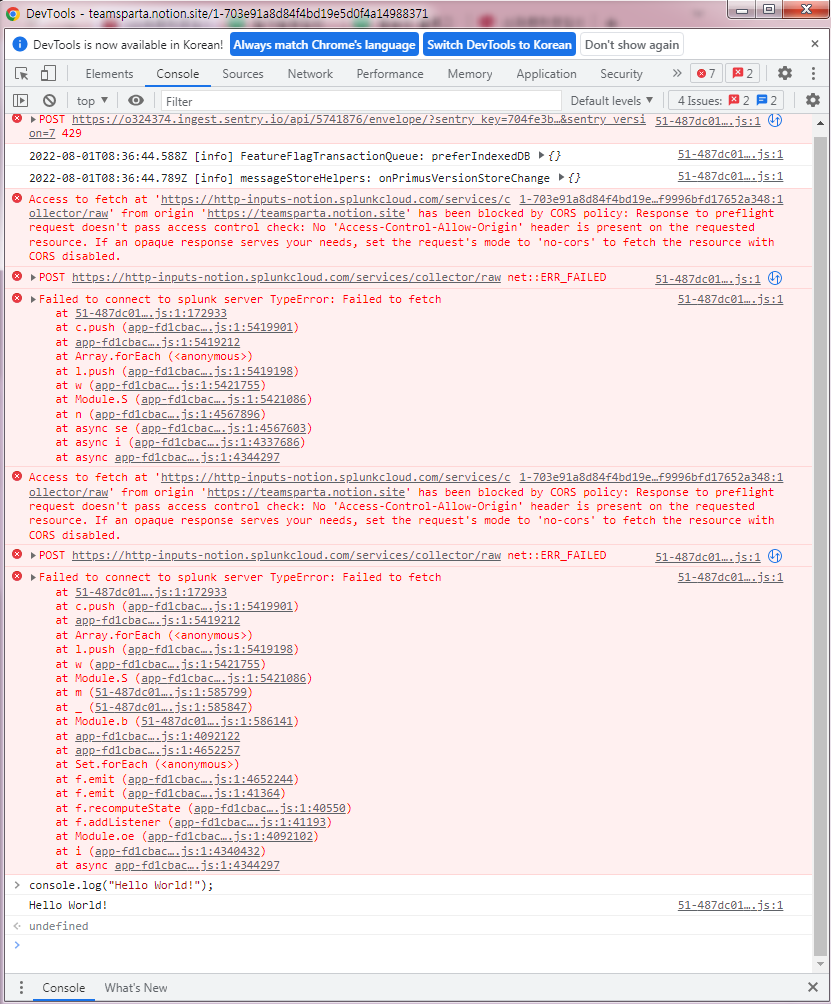This screenshot has height=1004, width=831.
Task: Reveal first splunkcloud POST in Network panel
Action: (x=775, y=278)
